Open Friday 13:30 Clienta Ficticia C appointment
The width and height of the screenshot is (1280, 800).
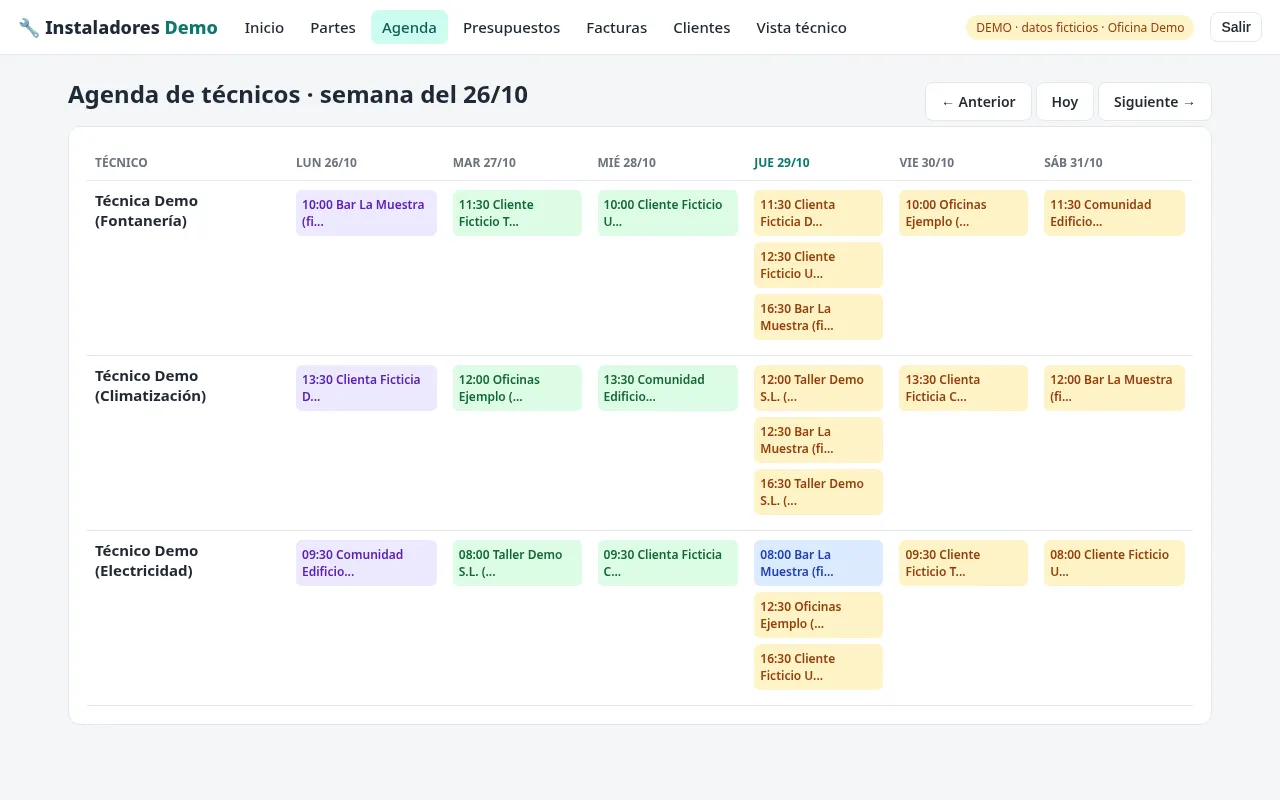pos(963,388)
